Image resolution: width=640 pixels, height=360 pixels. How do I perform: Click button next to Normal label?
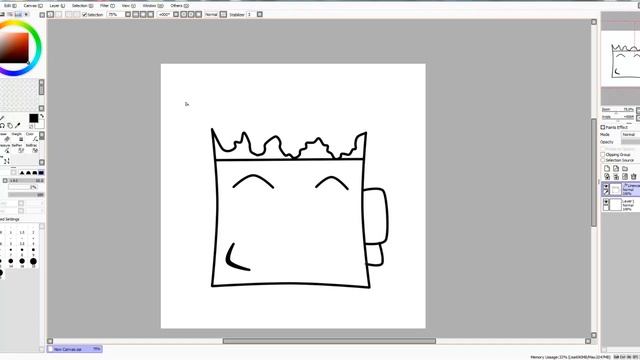pos(223,14)
